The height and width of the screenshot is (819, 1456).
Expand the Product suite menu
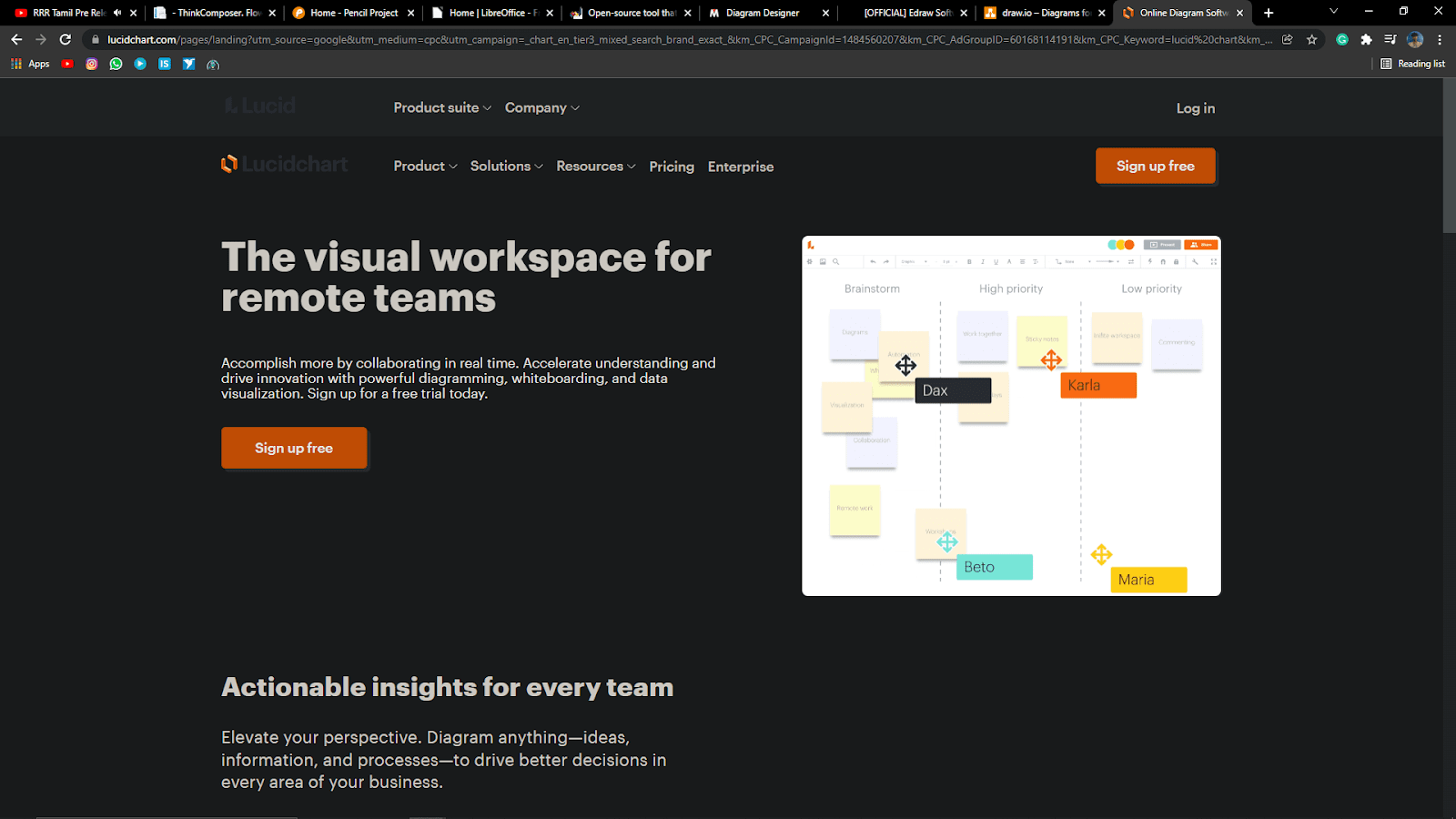click(442, 107)
